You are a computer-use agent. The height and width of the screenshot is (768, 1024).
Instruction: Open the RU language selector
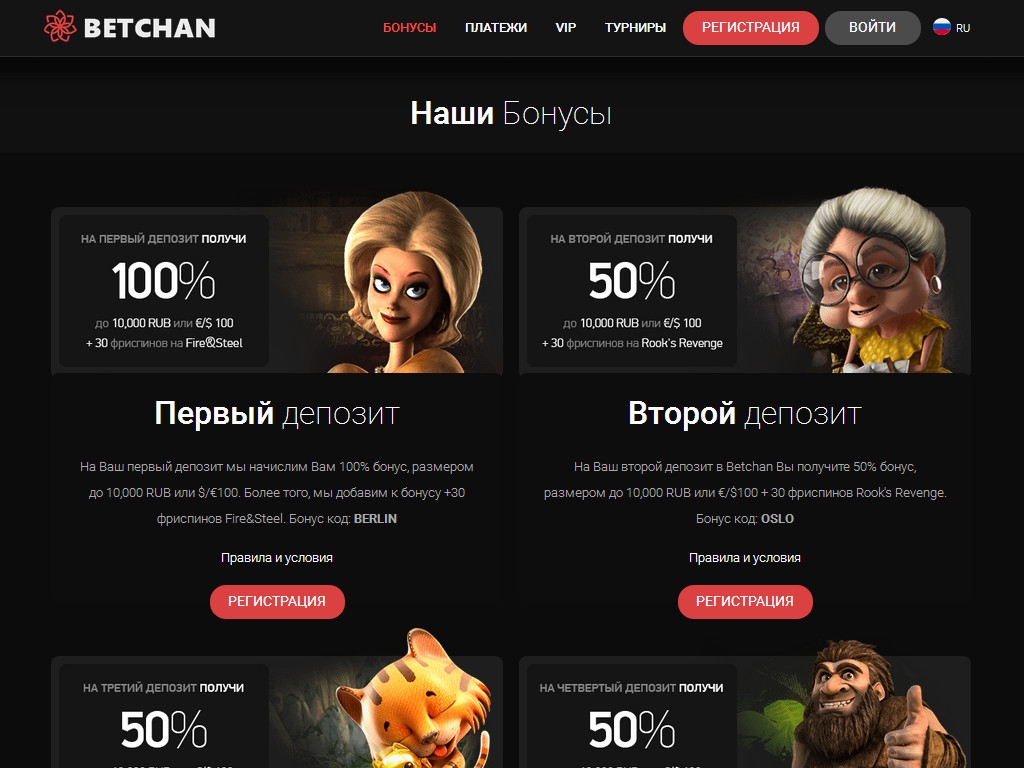(x=952, y=27)
